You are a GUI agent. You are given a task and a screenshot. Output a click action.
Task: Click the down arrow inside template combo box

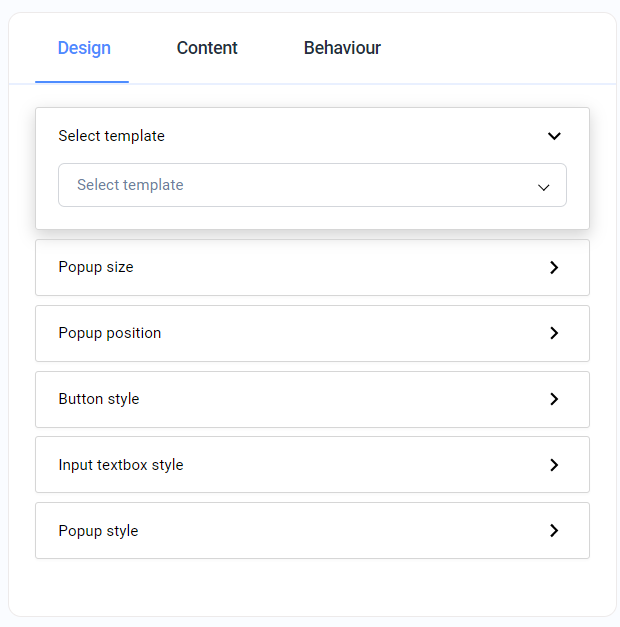tap(544, 186)
